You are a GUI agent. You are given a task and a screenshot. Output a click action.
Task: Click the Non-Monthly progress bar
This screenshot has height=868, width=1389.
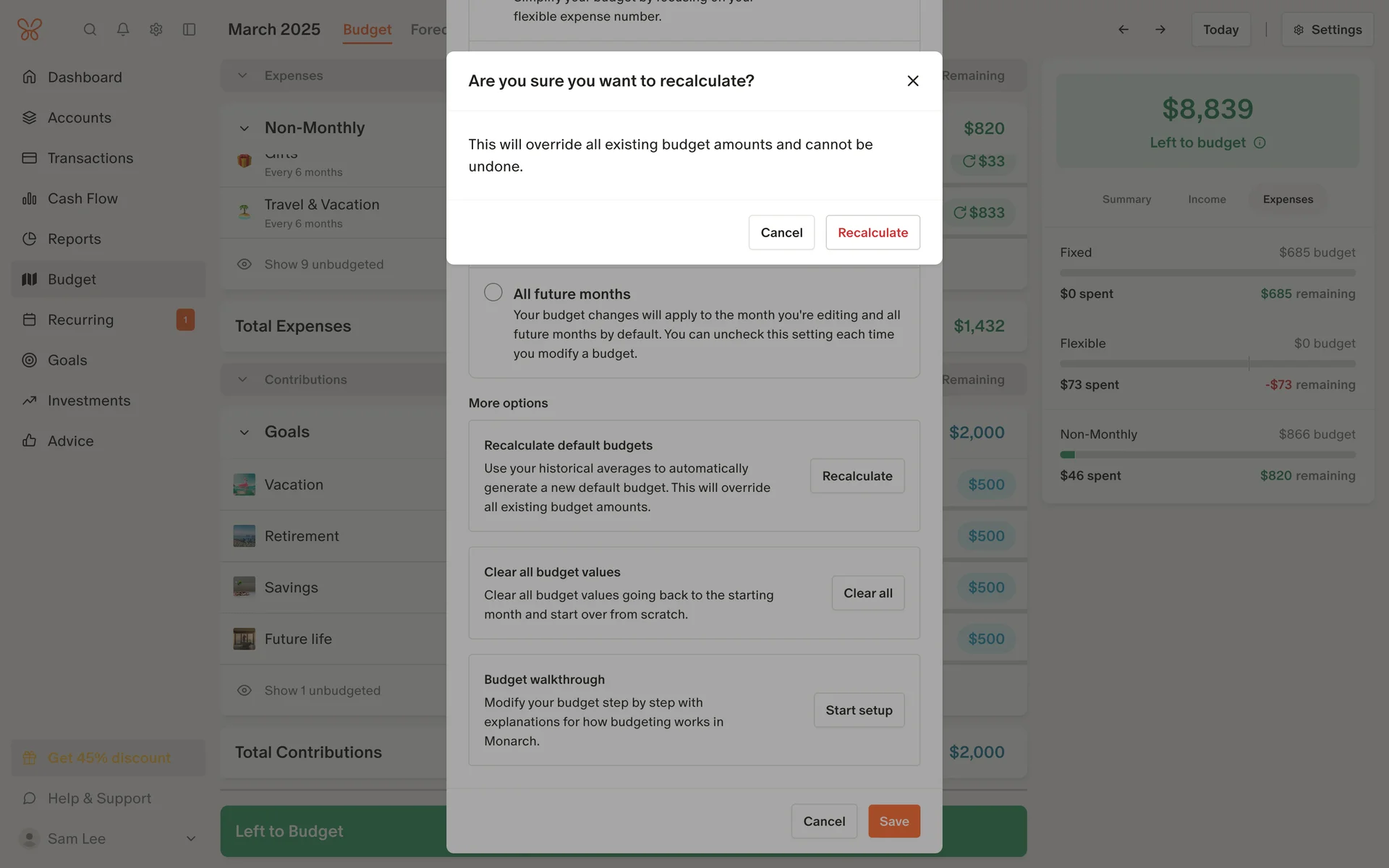point(1207,455)
